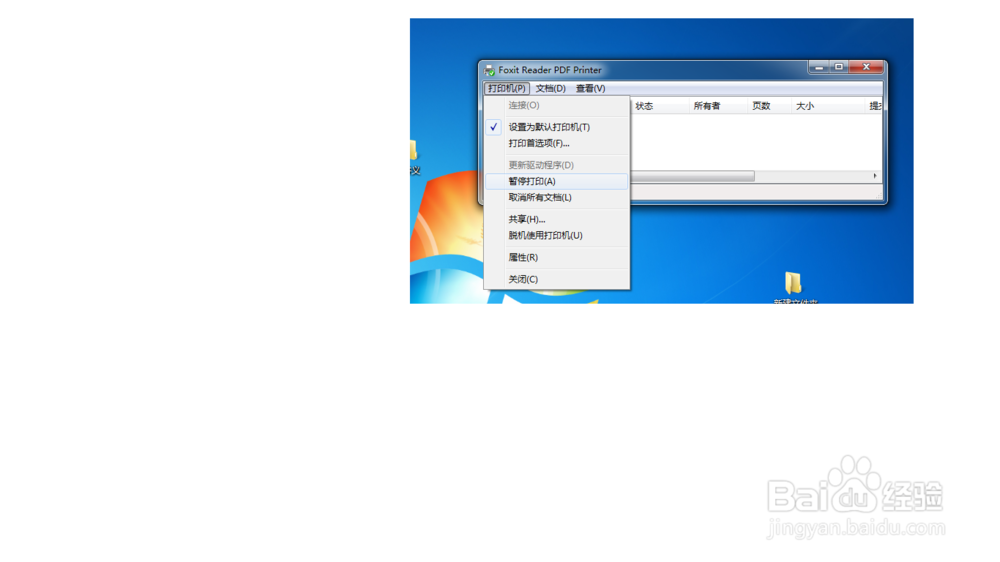1000x562 pixels.
Task: Choose 取消所有文档(L) in menu
Action: point(557,197)
